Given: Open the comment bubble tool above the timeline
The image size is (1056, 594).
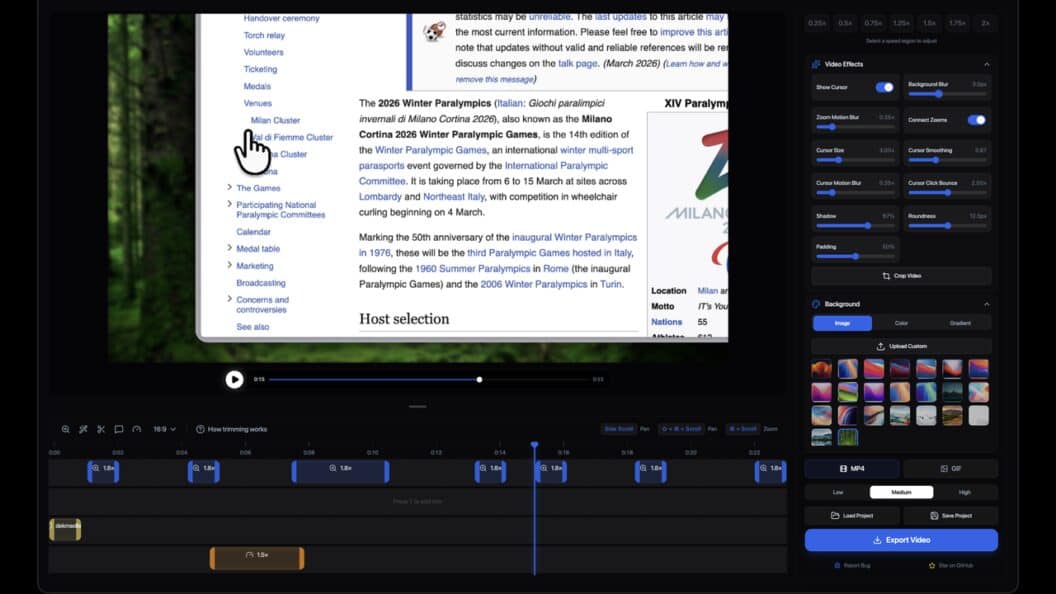Looking at the screenshot, I should pyautogui.click(x=117, y=429).
